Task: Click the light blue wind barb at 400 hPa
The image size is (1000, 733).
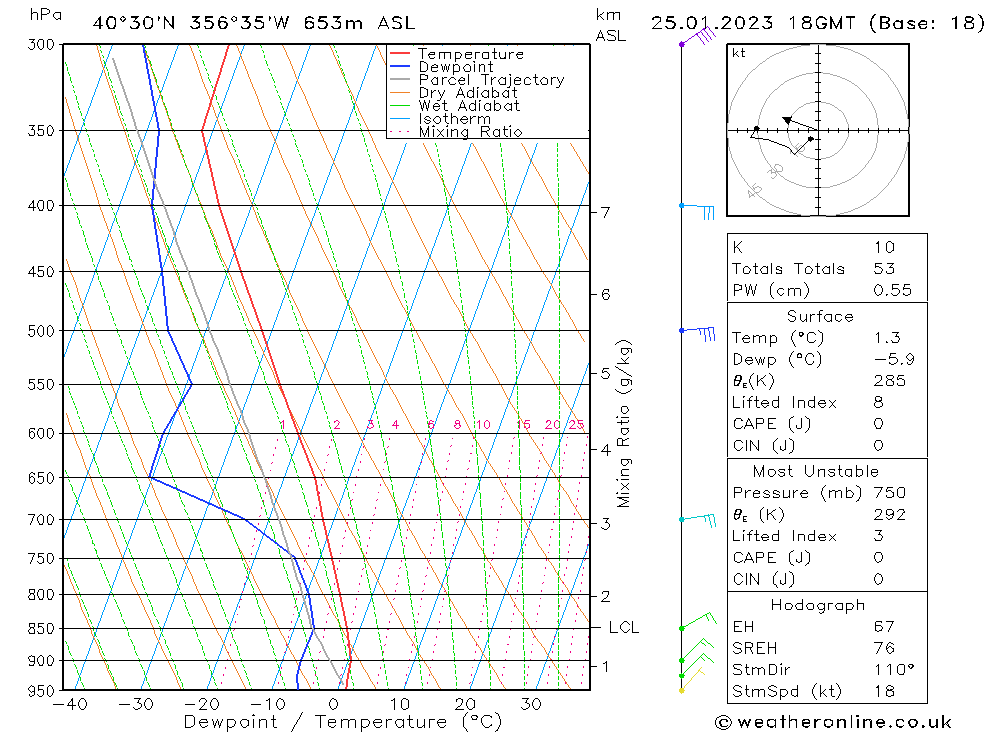Action: [x=696, y=211]
